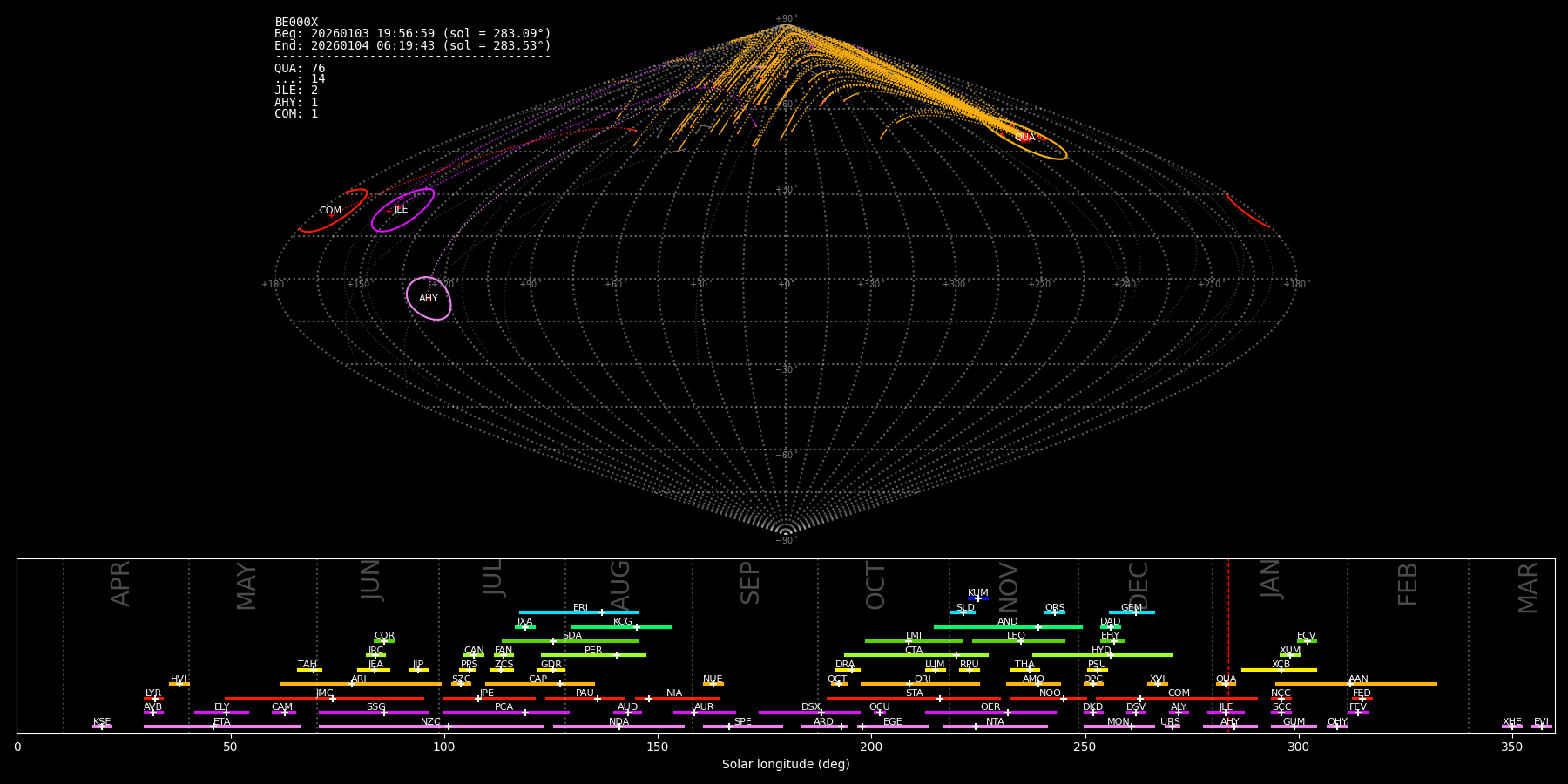Click the peak cross on the GEM bar

click(1135, 612)
